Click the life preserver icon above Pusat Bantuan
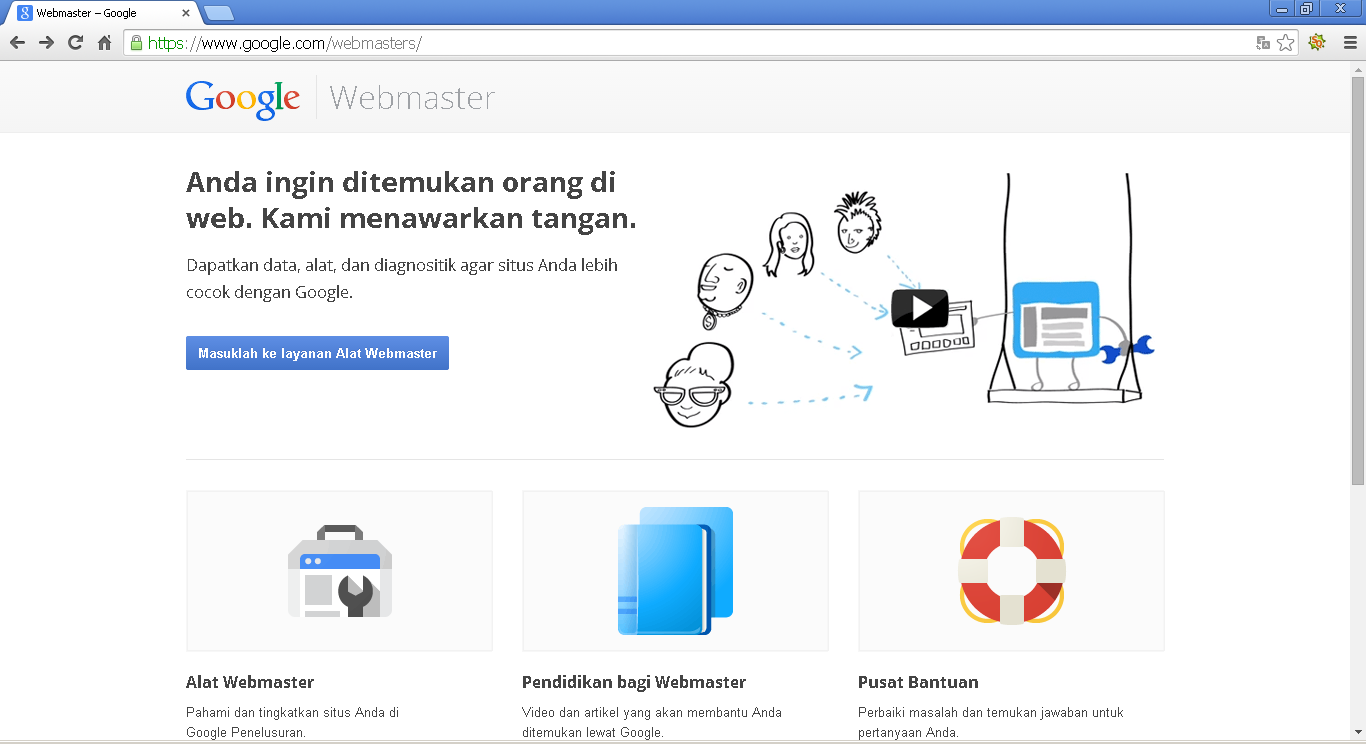Image resolution: width=1366 pixels, height=744 pixels. (x=1011, y=570)
